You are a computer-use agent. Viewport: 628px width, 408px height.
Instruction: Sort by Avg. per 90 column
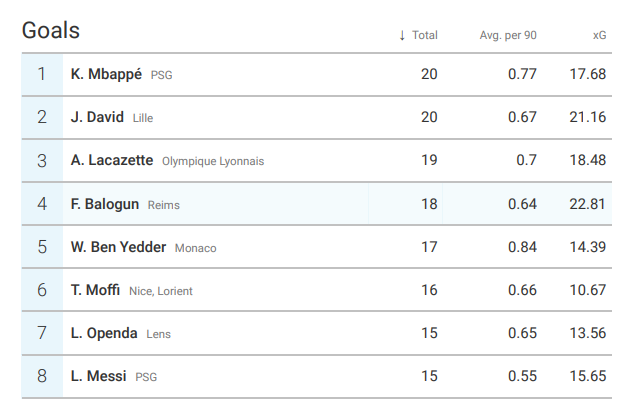click(508, 35)
